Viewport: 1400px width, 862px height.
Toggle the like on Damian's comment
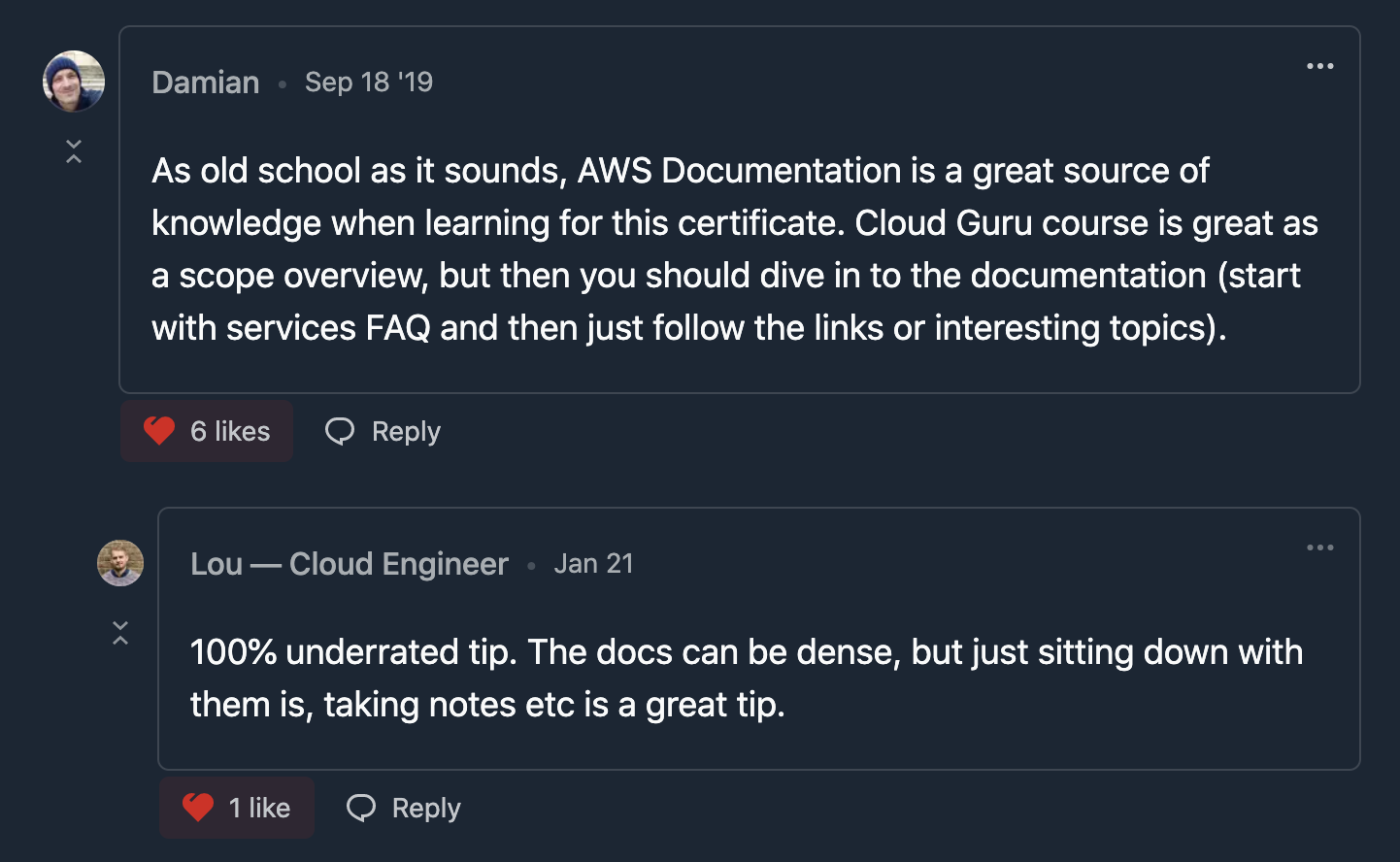click(206, 430)
